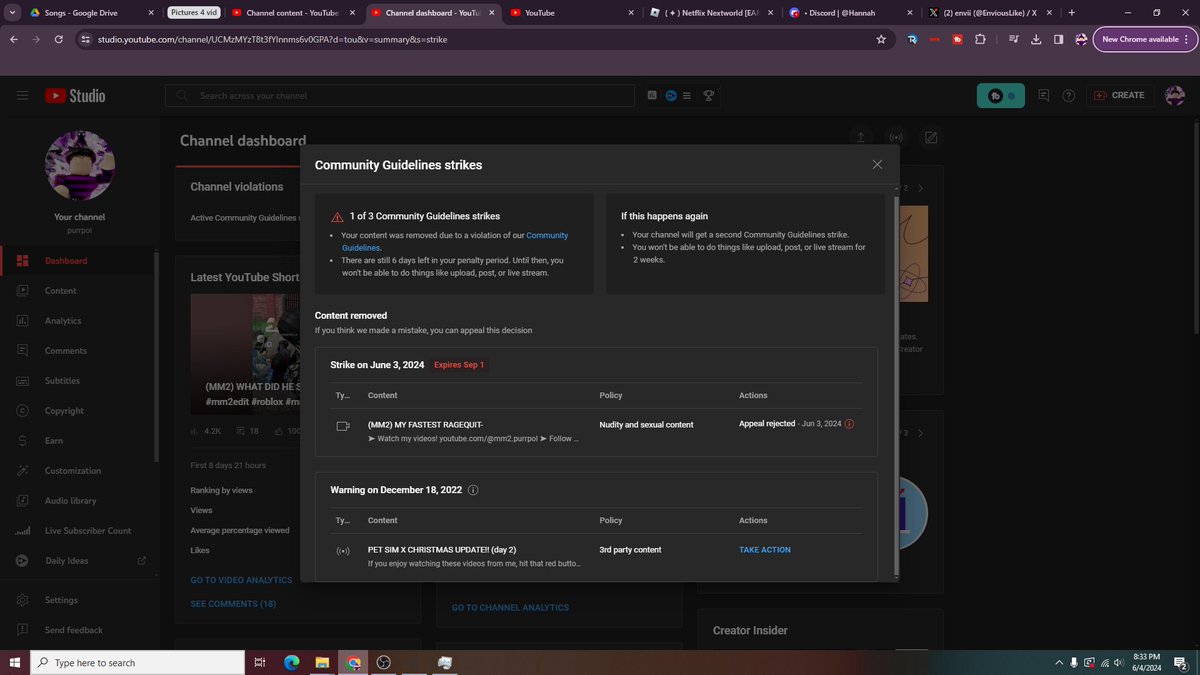This screenshot has height=675, width=1200.
Task: Click the Live Subscriber Count icon in the sidebar
Action: [22, 531]
